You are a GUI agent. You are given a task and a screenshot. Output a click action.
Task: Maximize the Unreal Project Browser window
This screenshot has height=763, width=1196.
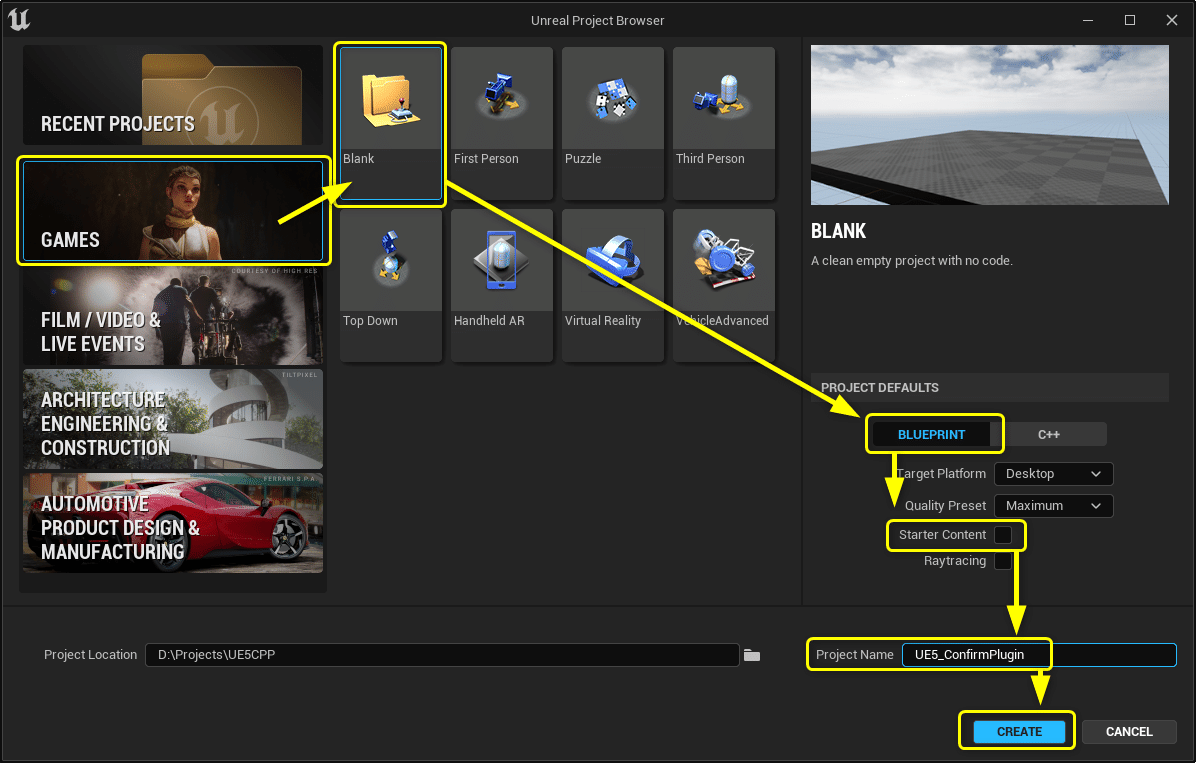pyautogui.click(x=1130, y=20)
